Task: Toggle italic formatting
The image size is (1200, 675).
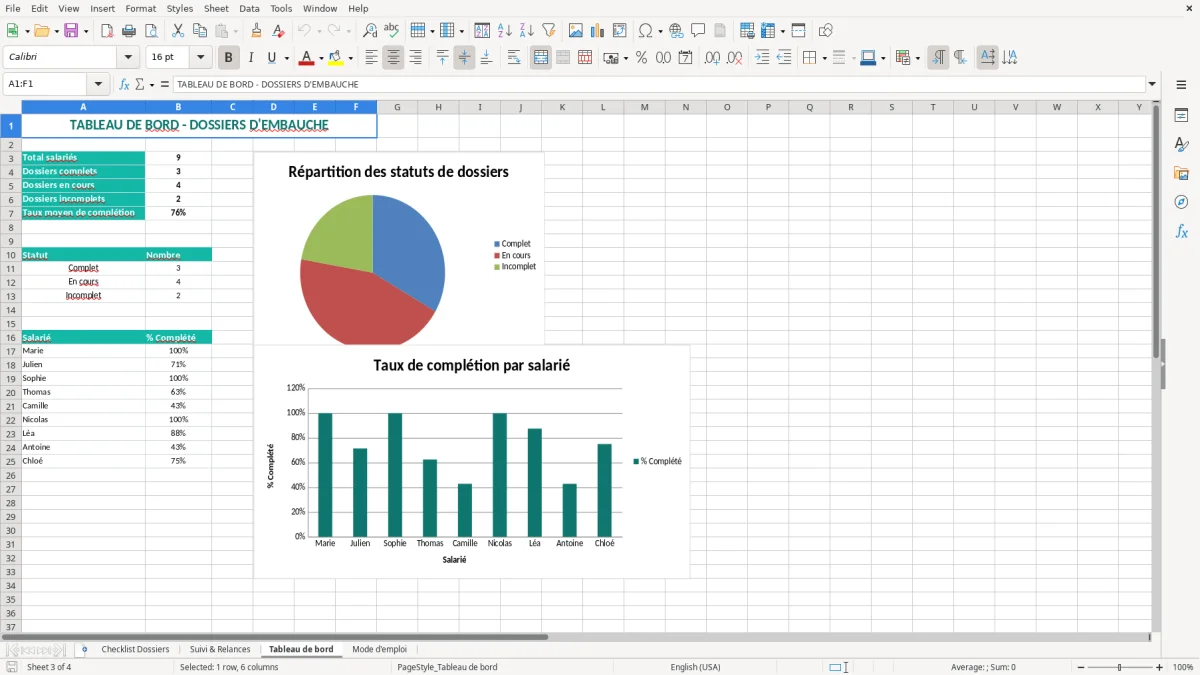Action: pos(251,58)
